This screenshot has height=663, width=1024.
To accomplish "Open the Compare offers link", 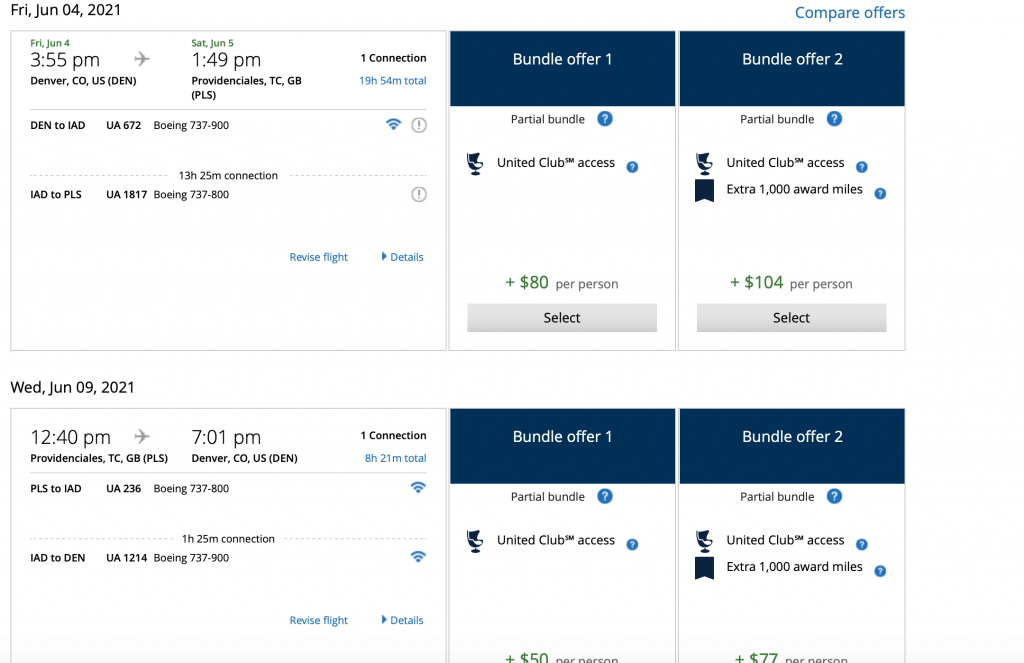I will pyautogui.click(x=849, y=12).
